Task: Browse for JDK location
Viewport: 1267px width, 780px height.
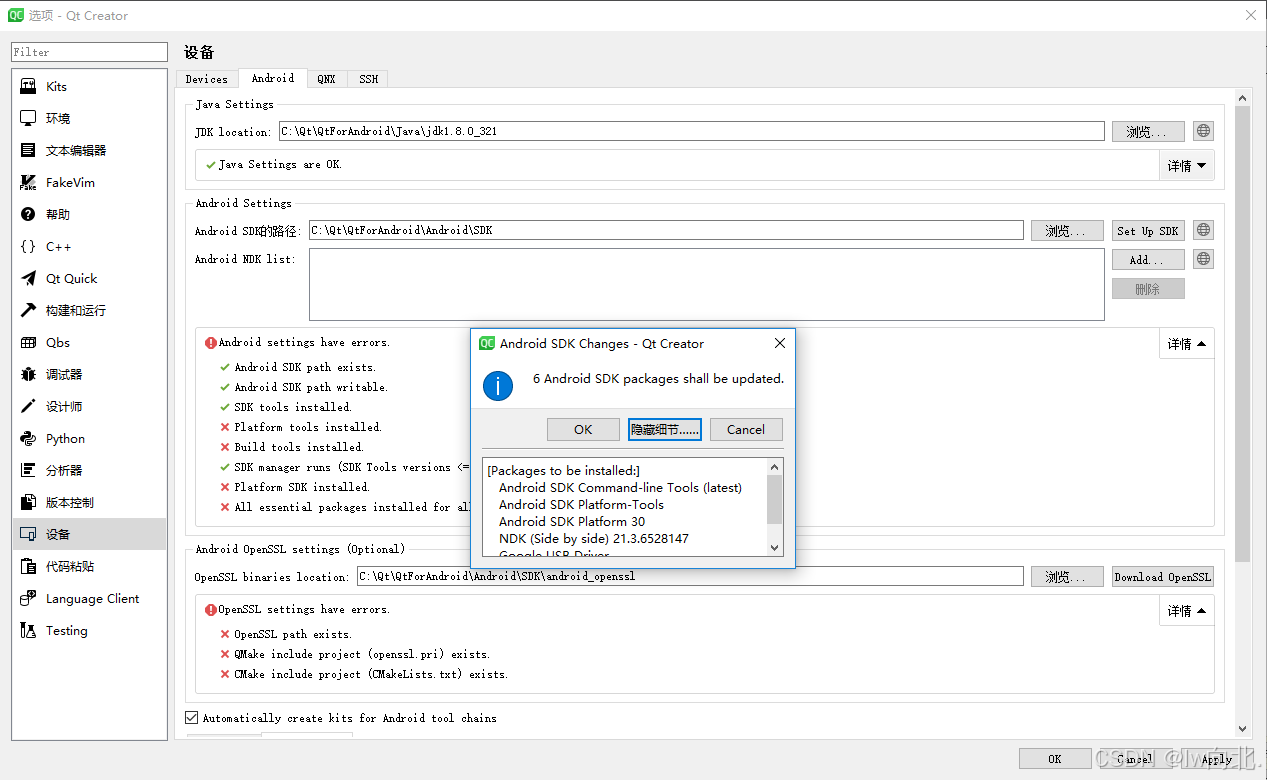Action: (1148, 131)
